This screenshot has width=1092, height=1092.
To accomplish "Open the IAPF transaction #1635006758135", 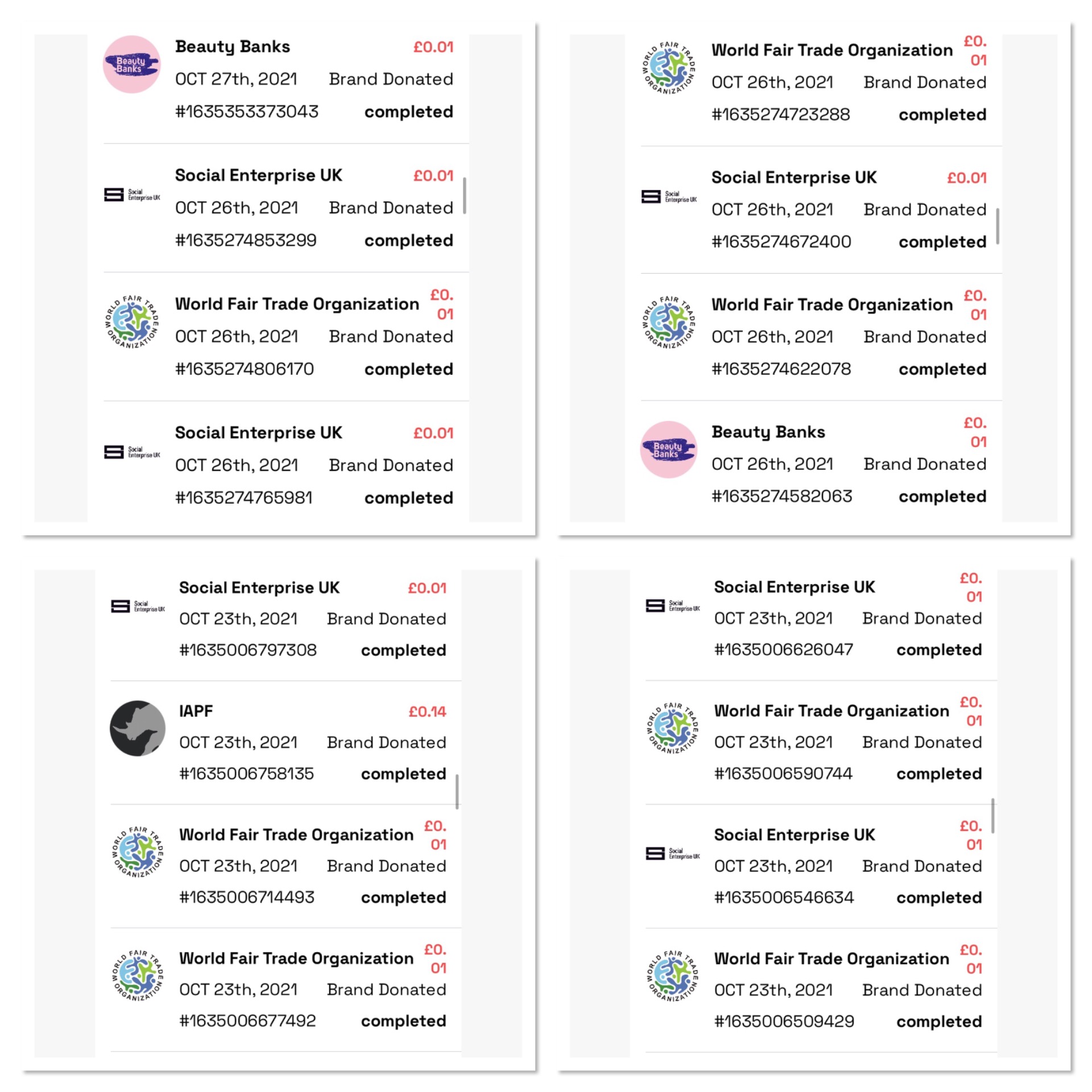I will click(x=247, y=773).
